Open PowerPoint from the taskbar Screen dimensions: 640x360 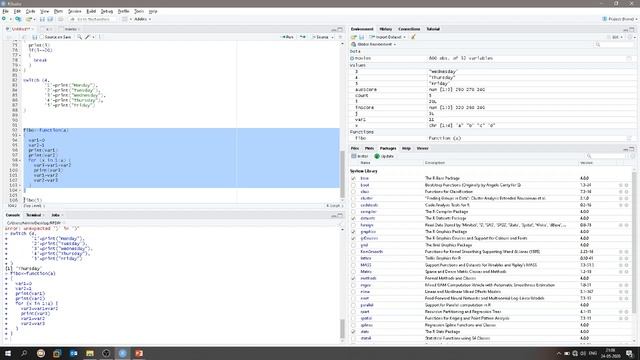click(x=139, y=353)
